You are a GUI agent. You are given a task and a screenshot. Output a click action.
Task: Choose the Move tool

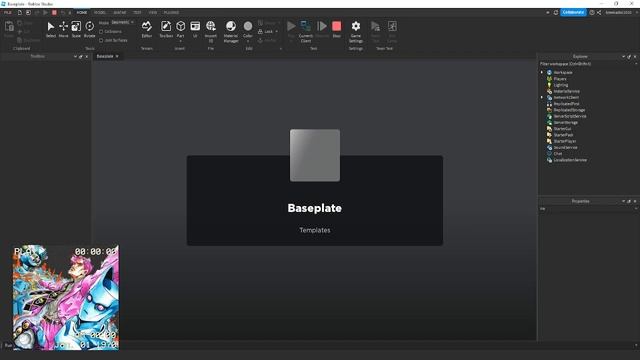click(63, 29)
